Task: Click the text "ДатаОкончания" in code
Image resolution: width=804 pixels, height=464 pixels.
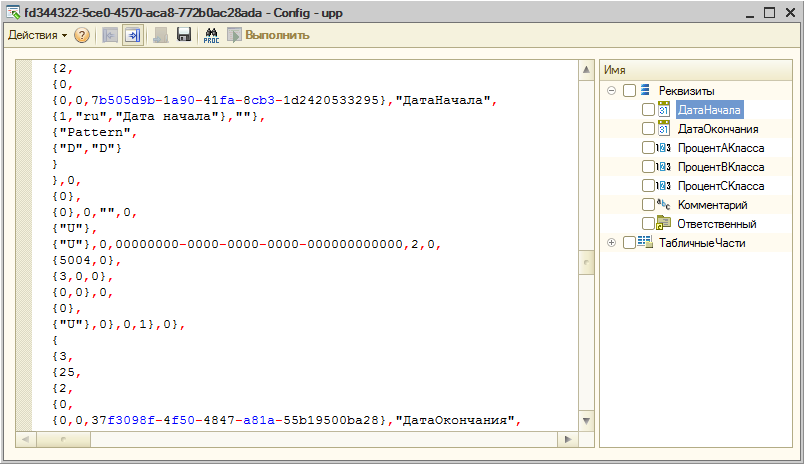Action: [x=454, y=420]
